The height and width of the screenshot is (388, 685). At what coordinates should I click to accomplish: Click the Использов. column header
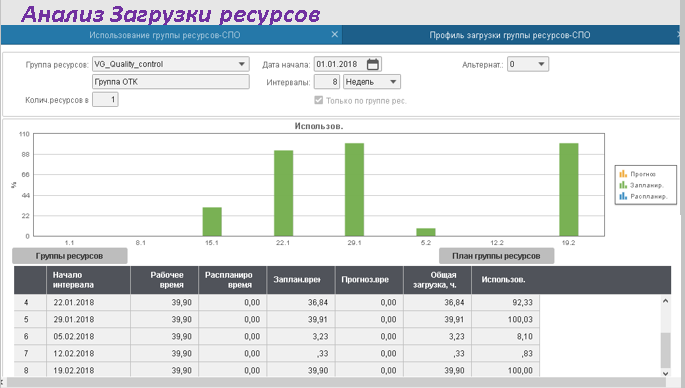pos(505,280)
